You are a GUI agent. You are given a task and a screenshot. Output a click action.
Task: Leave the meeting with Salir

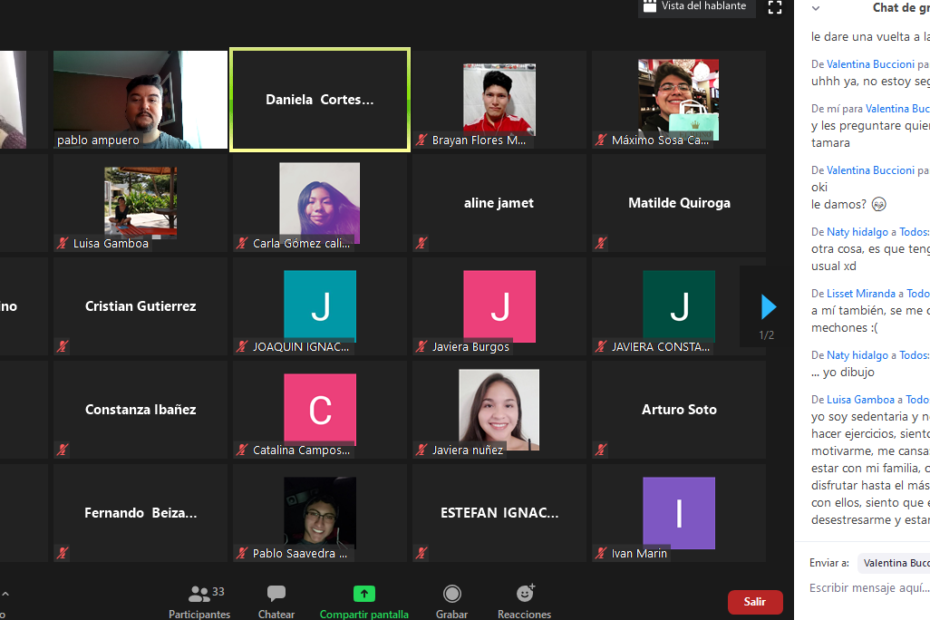(x=754, y=601)
